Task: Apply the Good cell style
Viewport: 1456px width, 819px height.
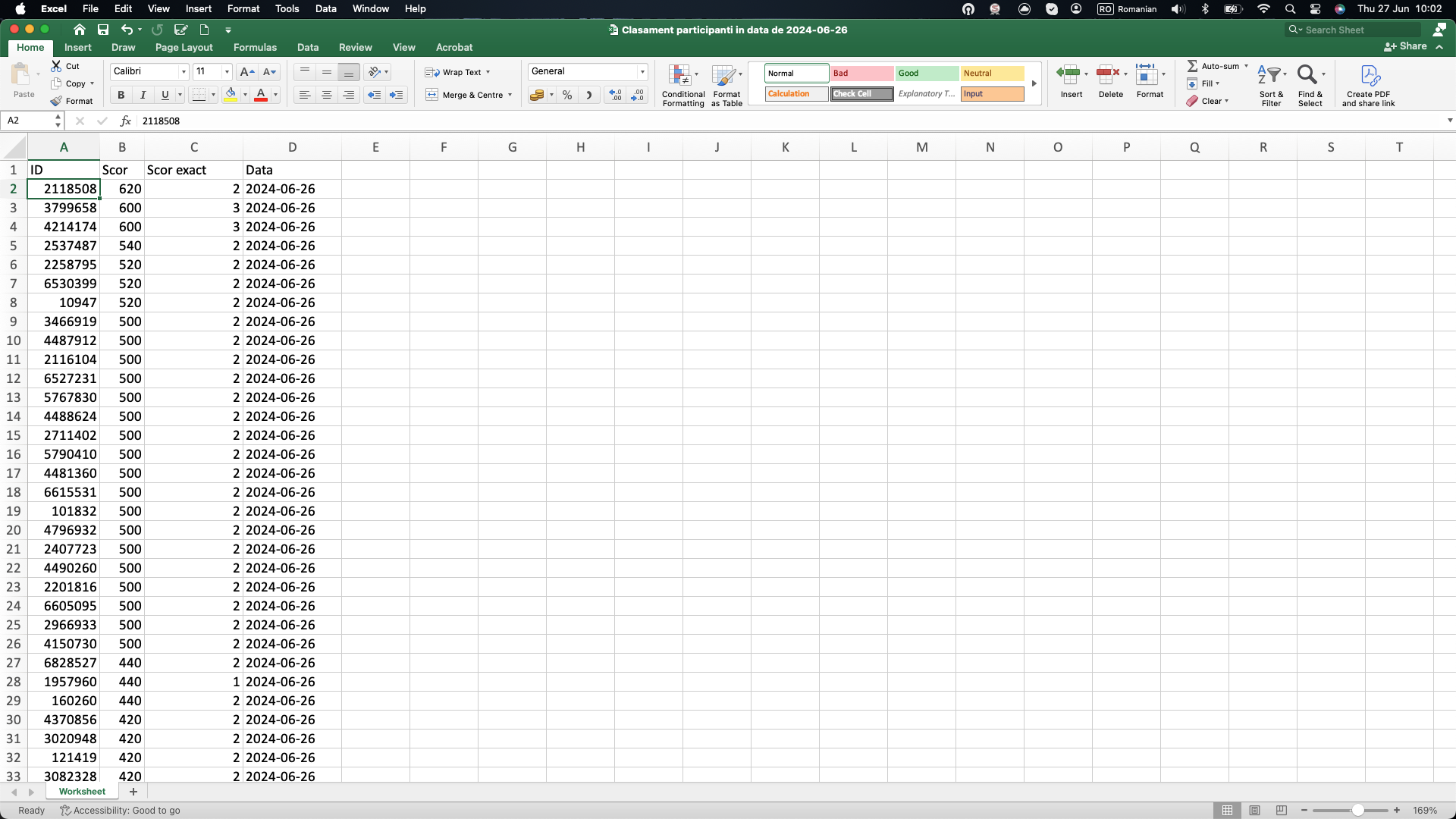Action: (927, 74)
